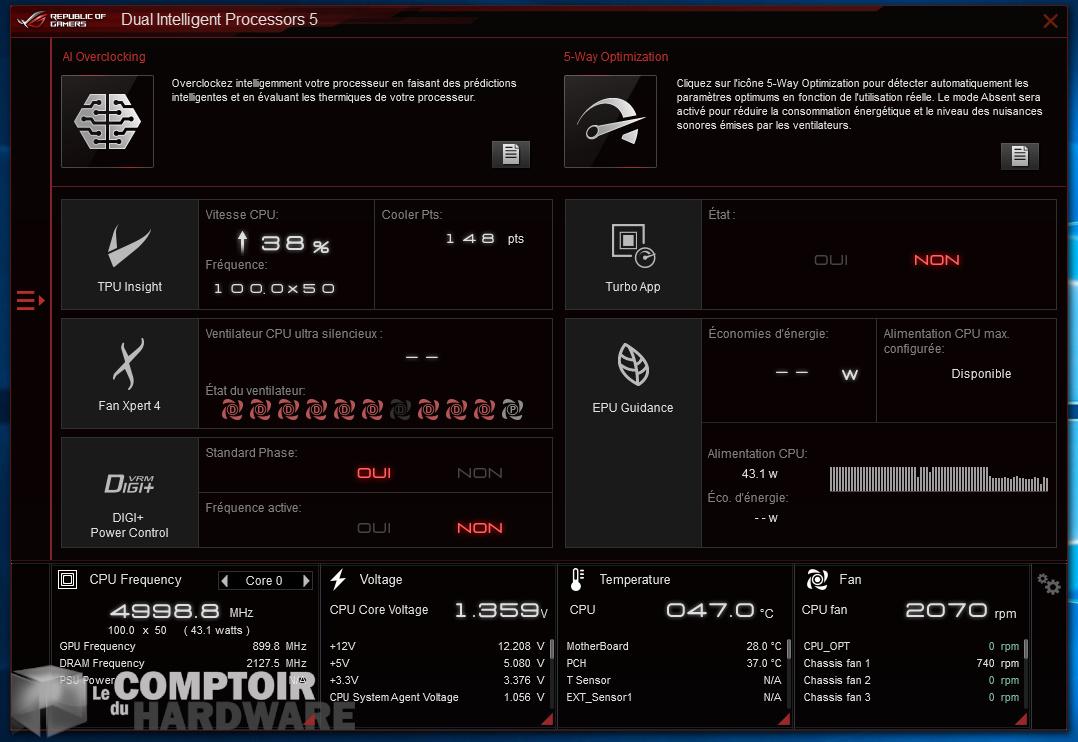Viewport: 1078px width, 742px height.
Task: Expand the left side menu arrow
Action: tap(30, 300)
